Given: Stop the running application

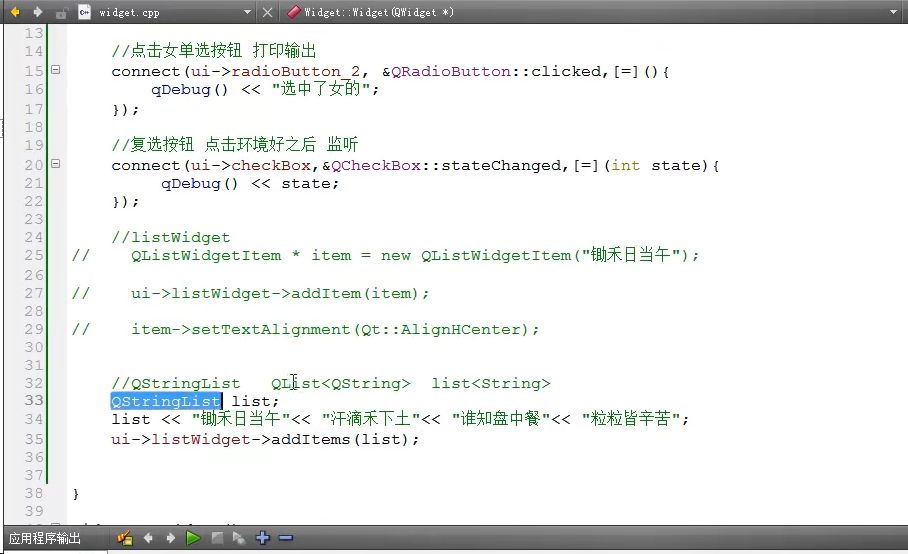Looking at the screenshot, I should pyautogui.click(x=217, y=538).
